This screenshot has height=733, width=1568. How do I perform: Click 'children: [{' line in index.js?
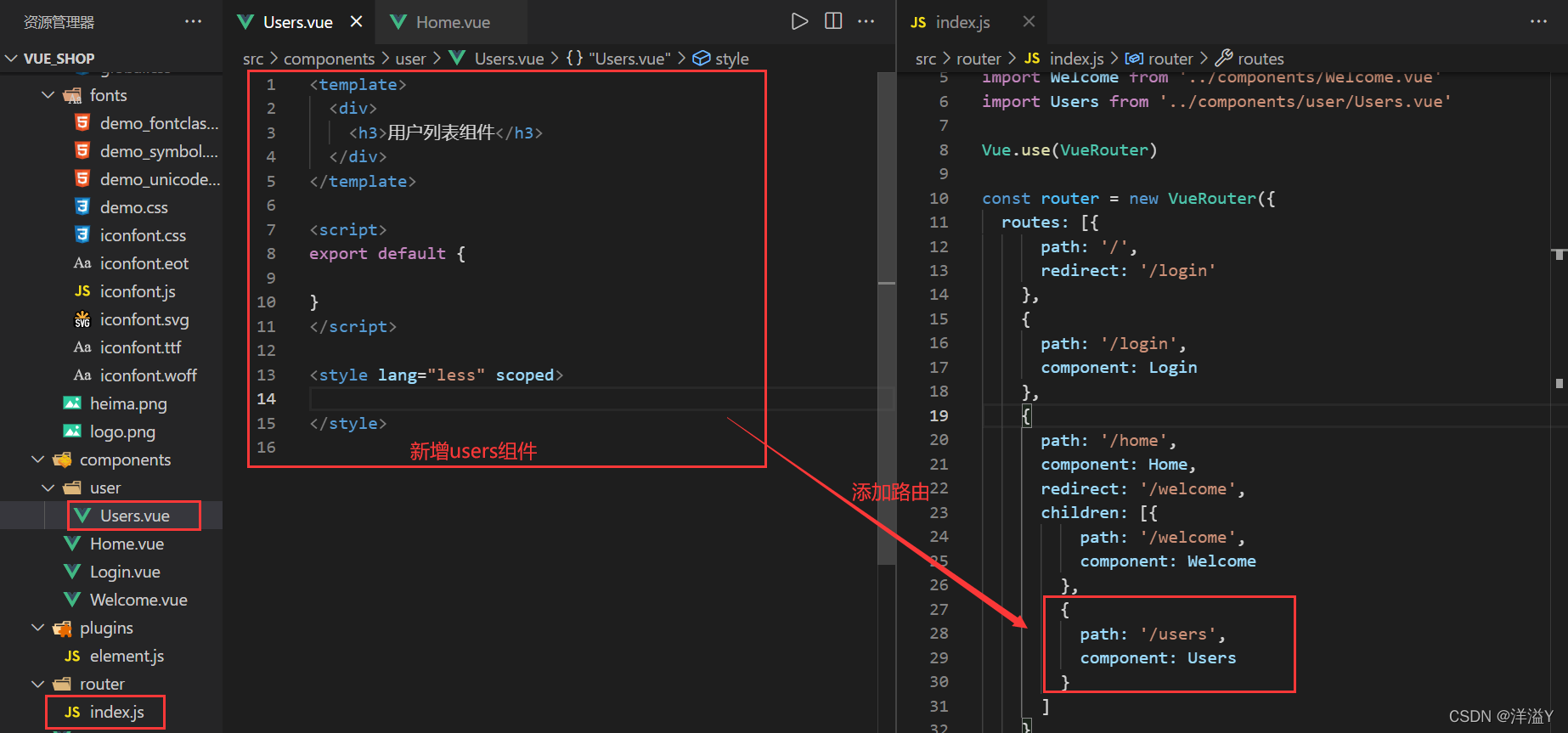[x=1099, y=512]
